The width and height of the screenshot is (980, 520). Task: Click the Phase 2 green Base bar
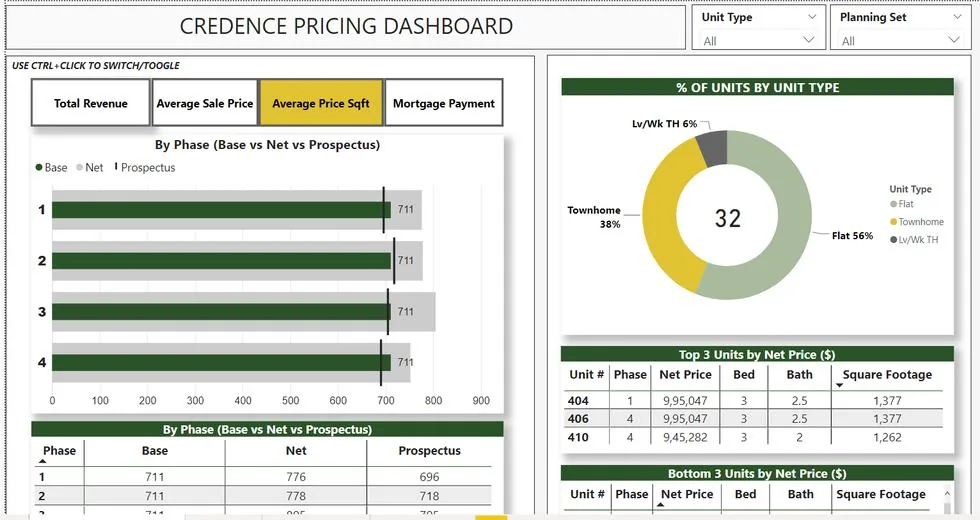point(219,261)
